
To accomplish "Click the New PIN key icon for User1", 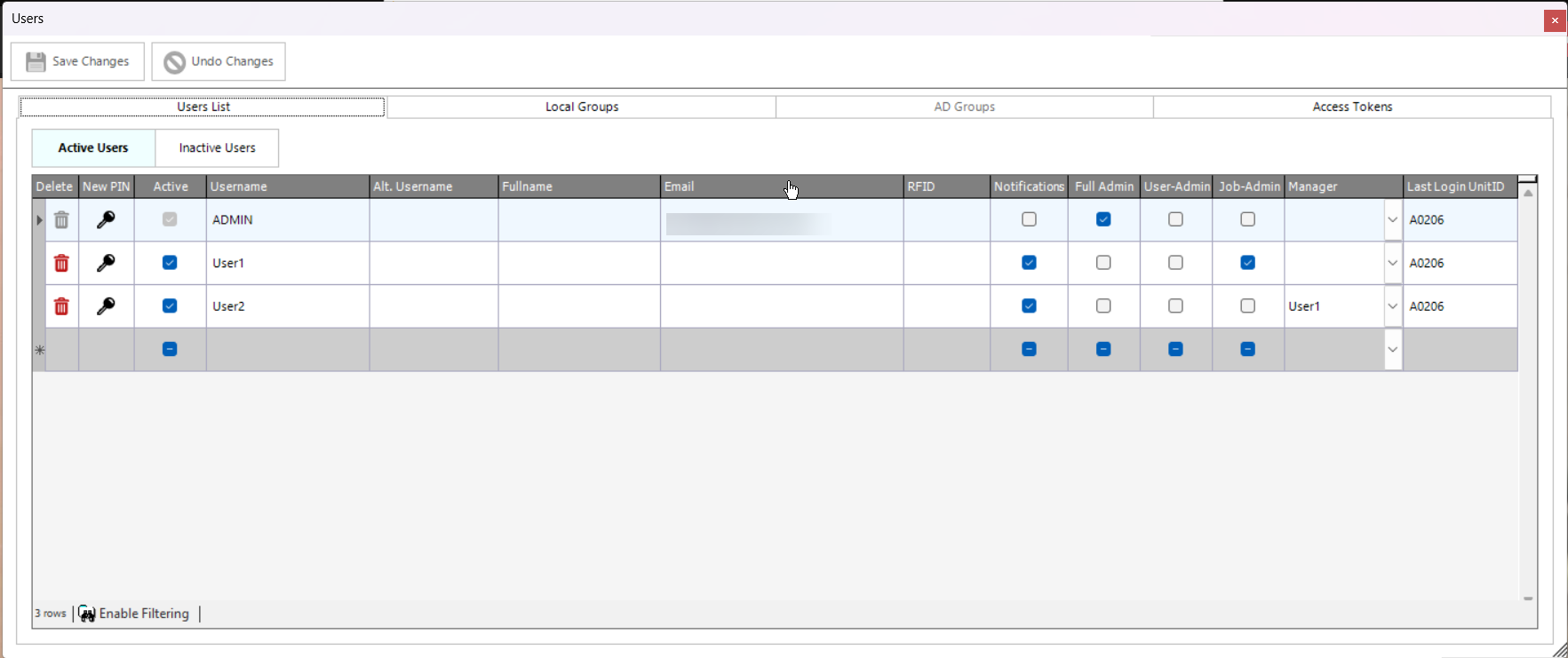I will (x=106, y=263).
